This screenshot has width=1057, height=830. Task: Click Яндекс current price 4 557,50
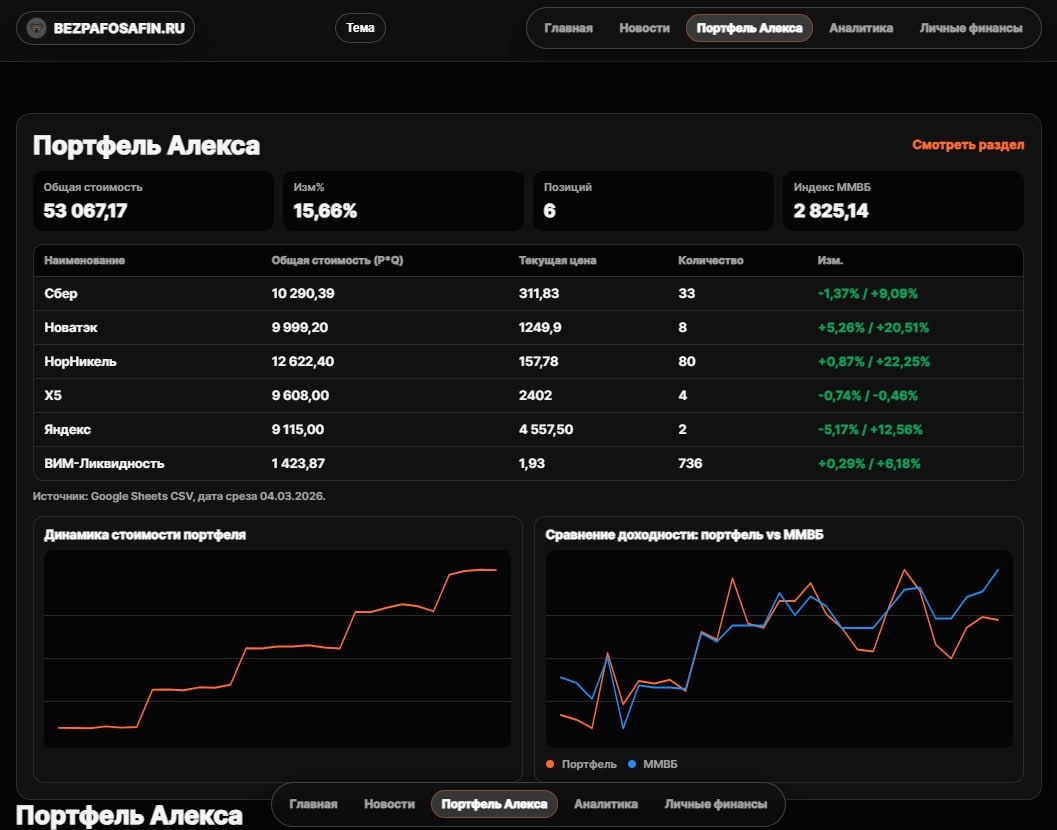[546, 429]
